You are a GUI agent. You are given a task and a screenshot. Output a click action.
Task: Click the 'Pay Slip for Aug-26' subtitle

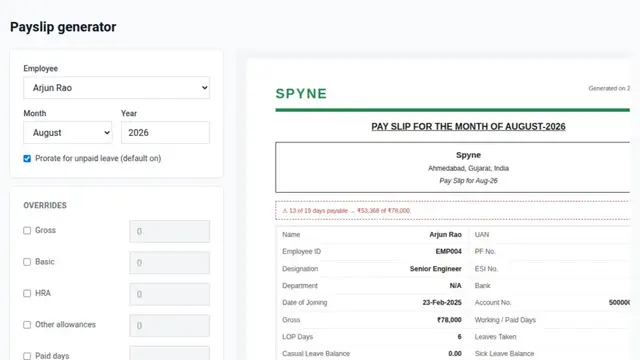pos(468,180)
